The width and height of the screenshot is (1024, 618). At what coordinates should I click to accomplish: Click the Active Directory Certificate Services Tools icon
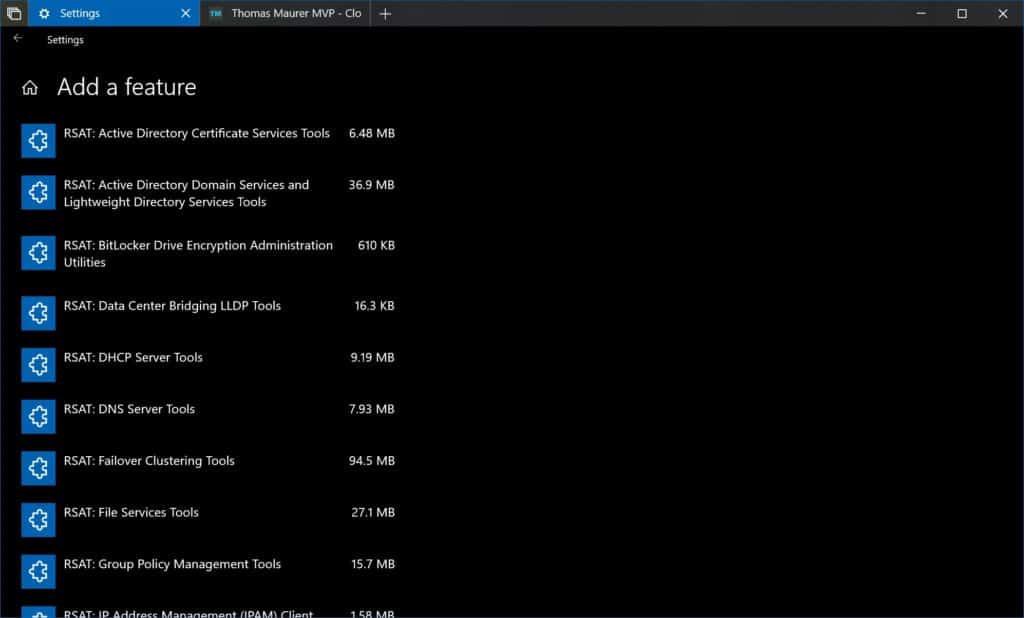[38, 140]
